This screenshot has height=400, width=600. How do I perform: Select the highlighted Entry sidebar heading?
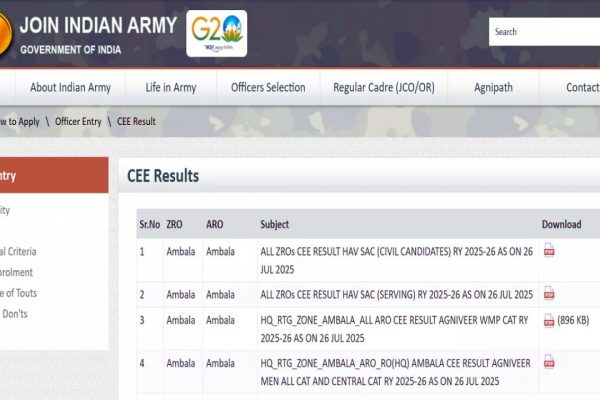tap(54, 175)
